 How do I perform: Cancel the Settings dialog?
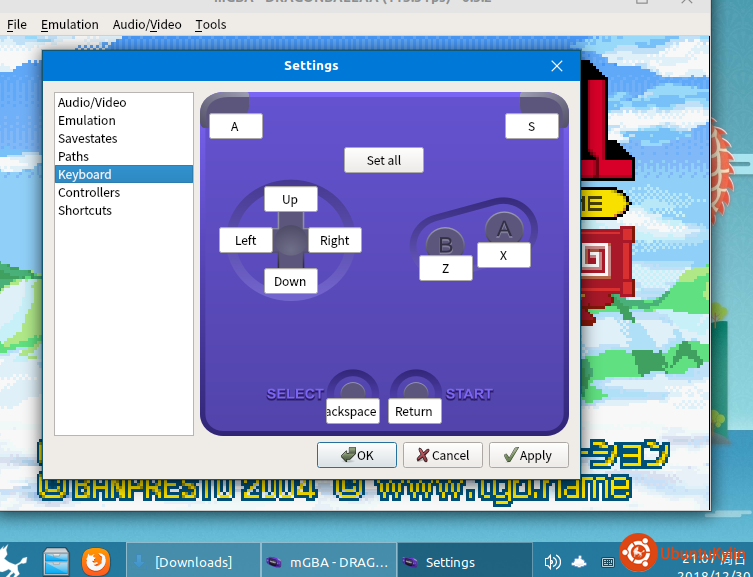click(x=443, y=455)
